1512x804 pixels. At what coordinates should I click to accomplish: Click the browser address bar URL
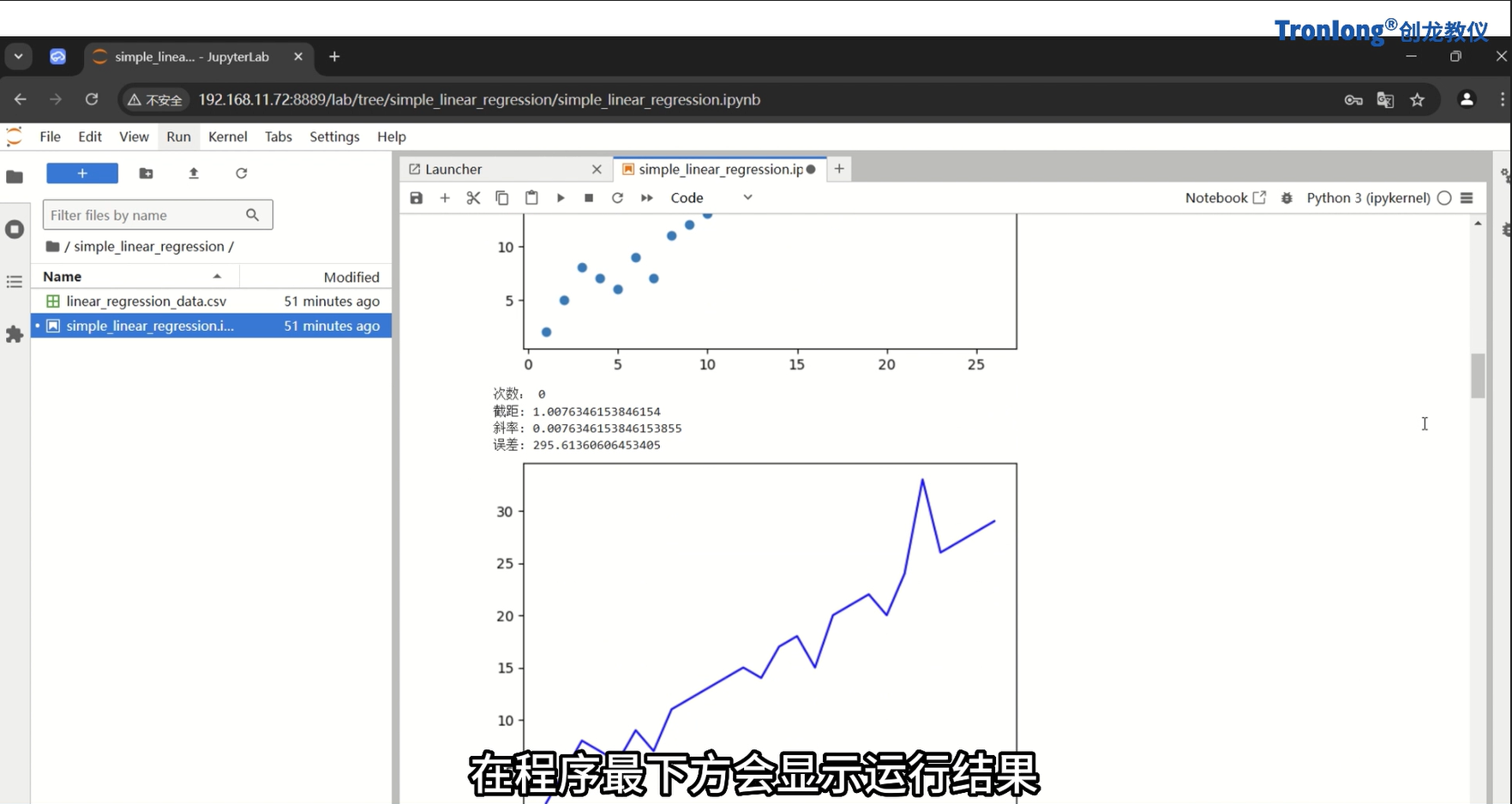click(x=480, y=100)
